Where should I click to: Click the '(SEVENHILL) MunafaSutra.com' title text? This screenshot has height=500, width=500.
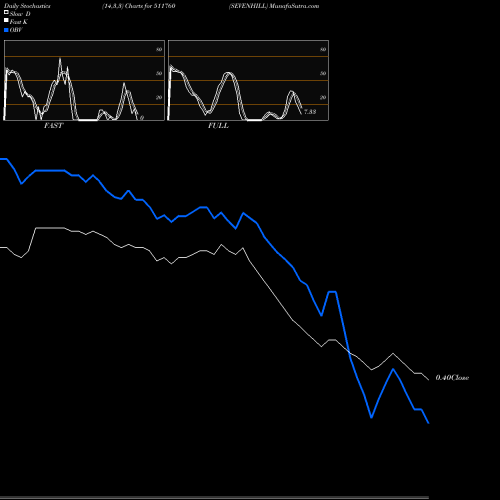click(x=274, y=6)
